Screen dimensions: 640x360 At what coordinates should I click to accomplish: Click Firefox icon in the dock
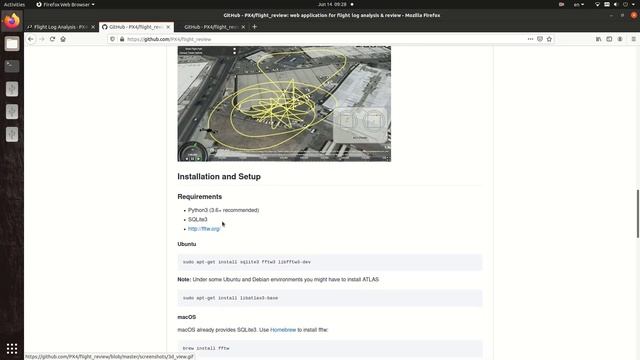[12, 21]
